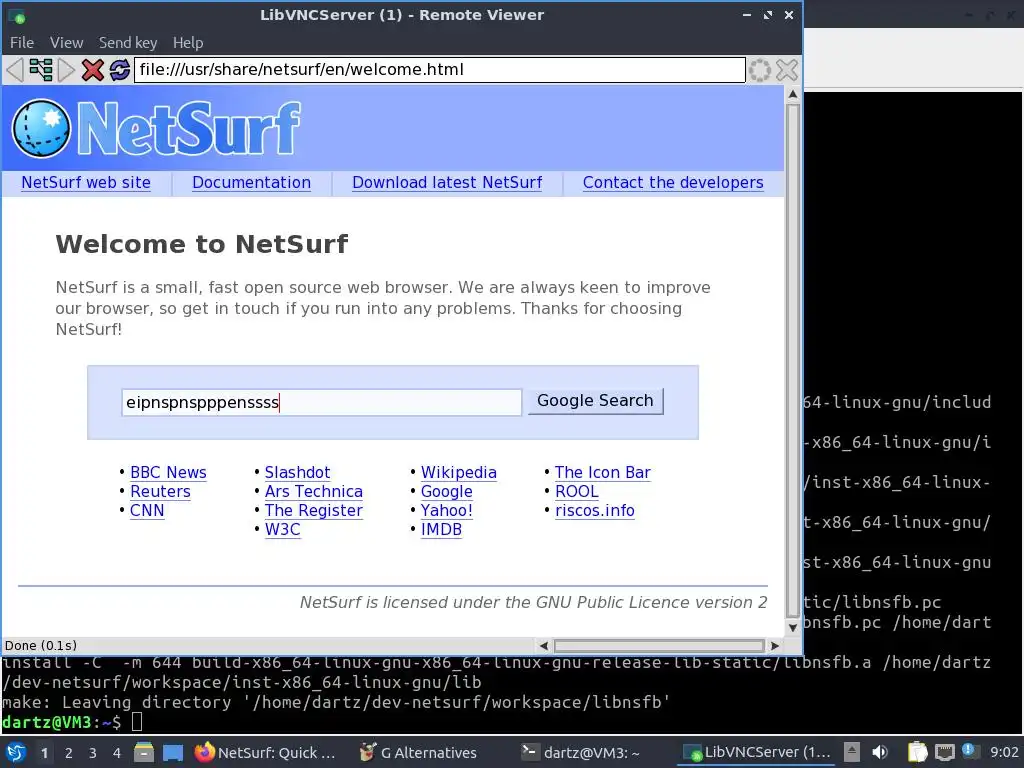This screenshot has width=1024, height=768.
Task: Click the horizontal scrollbar left arrow
Action: click(x=543, y=646)
